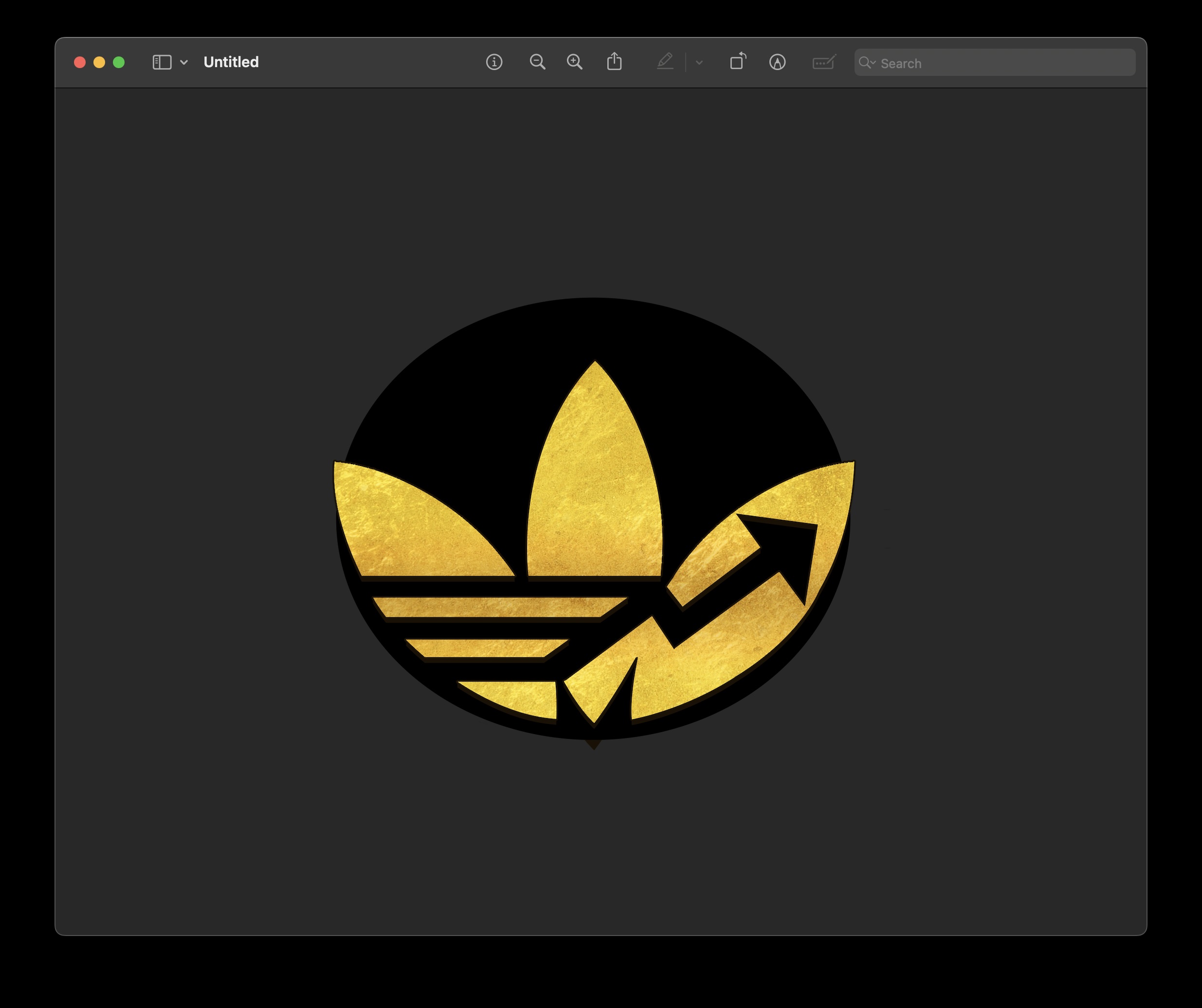This screenshot has height=1008, width=1202.
Task: Select the highlight pen tool
Action: [x=665, y=61]
